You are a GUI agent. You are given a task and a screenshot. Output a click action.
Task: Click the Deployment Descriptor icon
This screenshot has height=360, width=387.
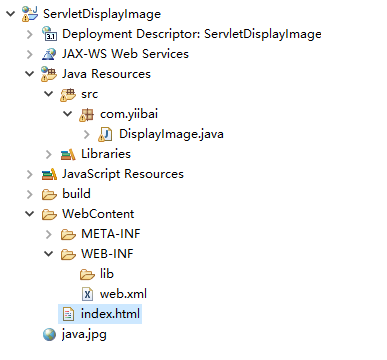49,34
